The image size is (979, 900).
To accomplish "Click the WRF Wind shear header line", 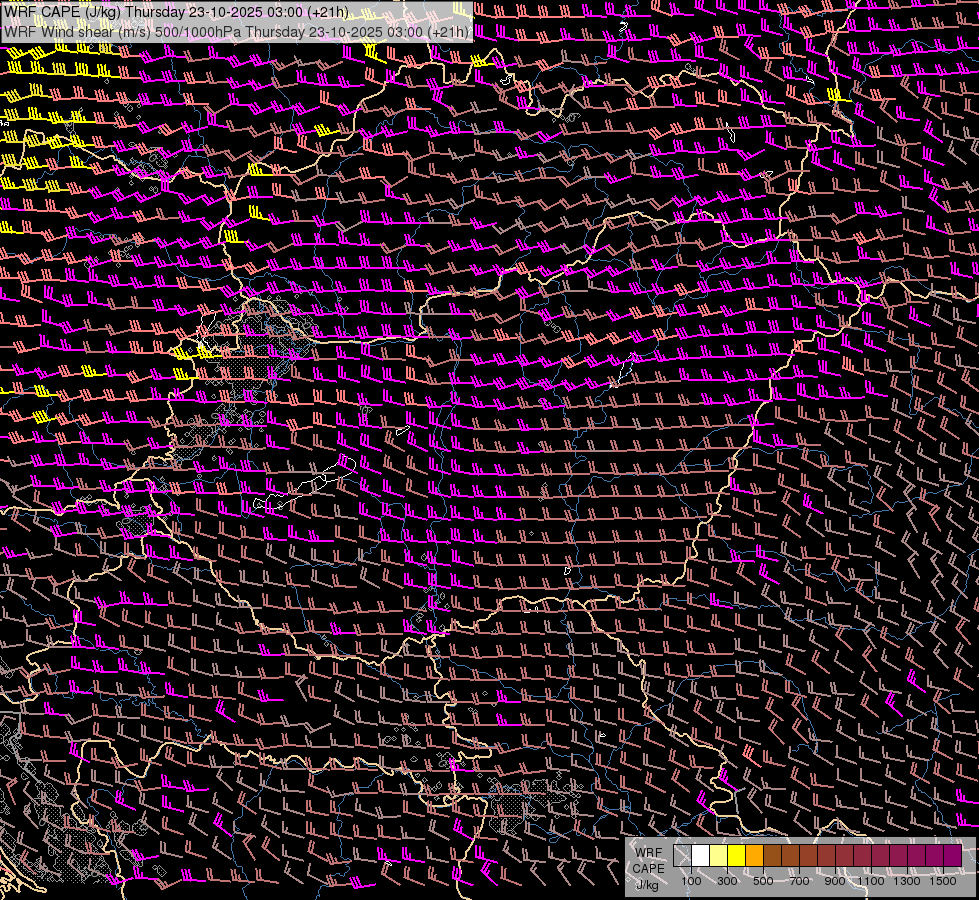I will (237, 31).
